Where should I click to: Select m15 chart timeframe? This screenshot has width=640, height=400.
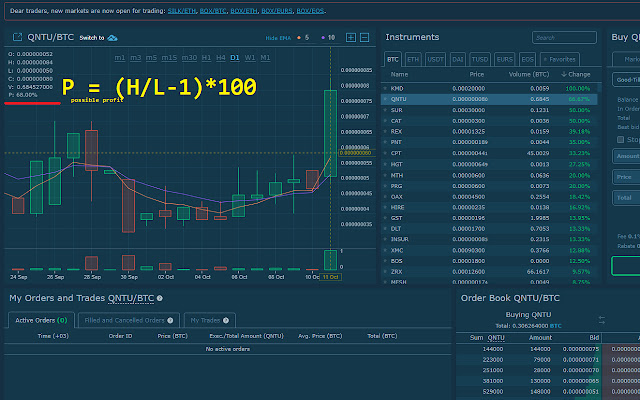point(169,58)
